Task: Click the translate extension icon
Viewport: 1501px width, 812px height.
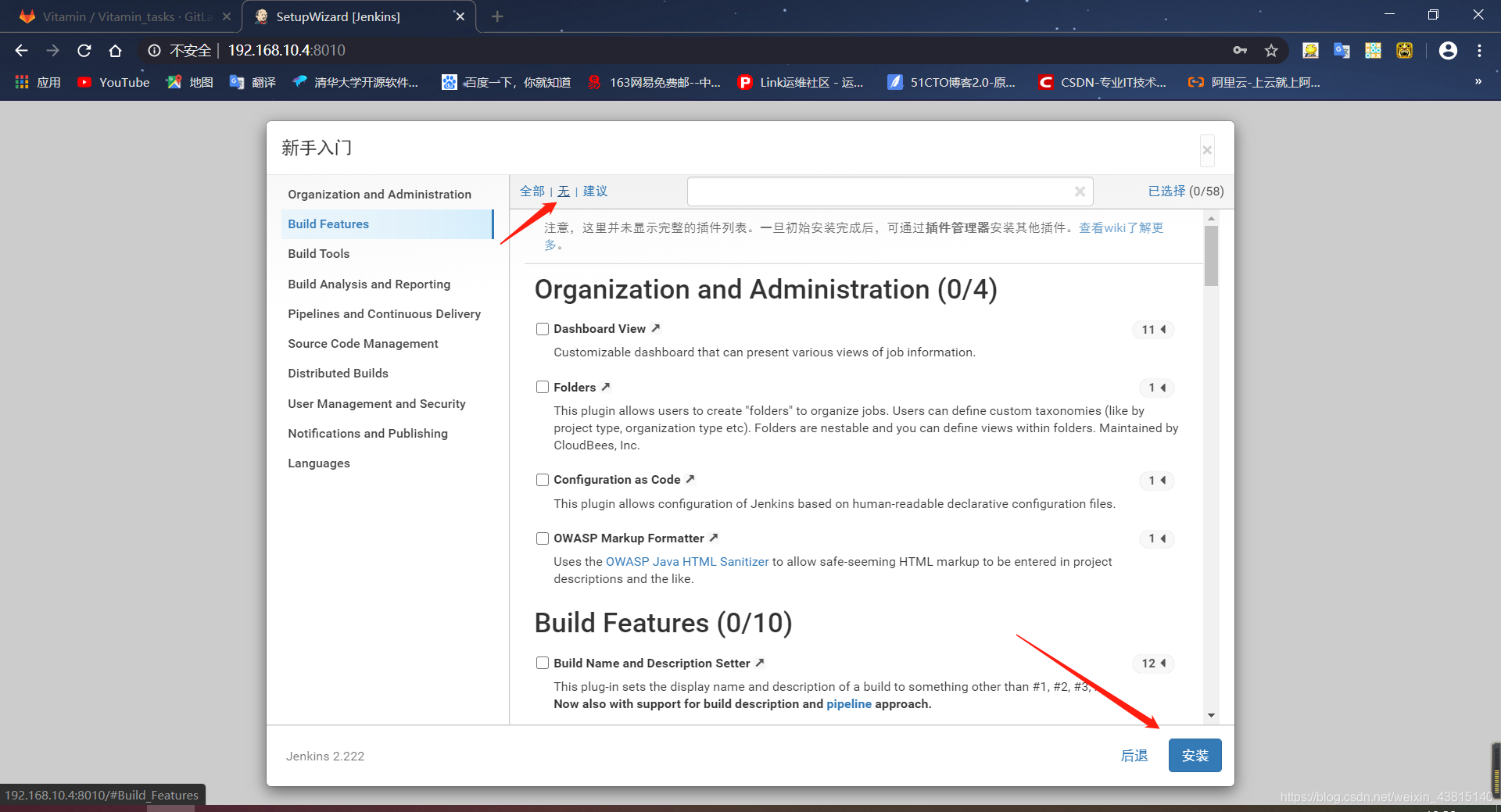Action: (1342, 51)
